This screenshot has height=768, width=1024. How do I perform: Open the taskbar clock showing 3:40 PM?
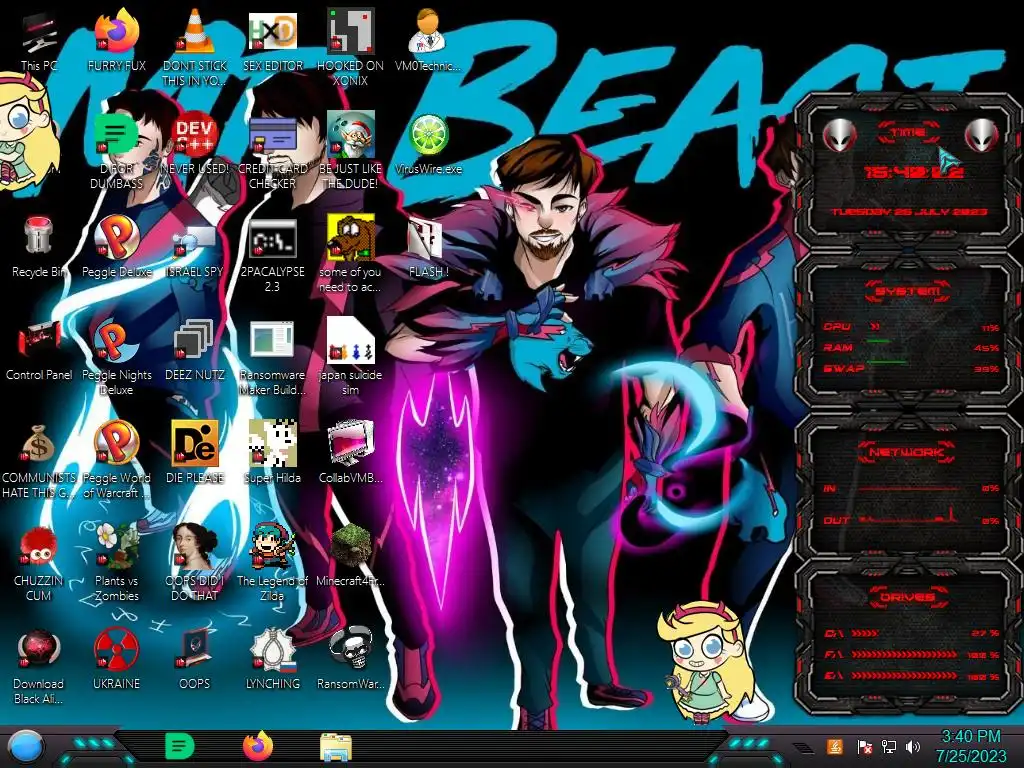pyautogui.click(x=971, y=747)
